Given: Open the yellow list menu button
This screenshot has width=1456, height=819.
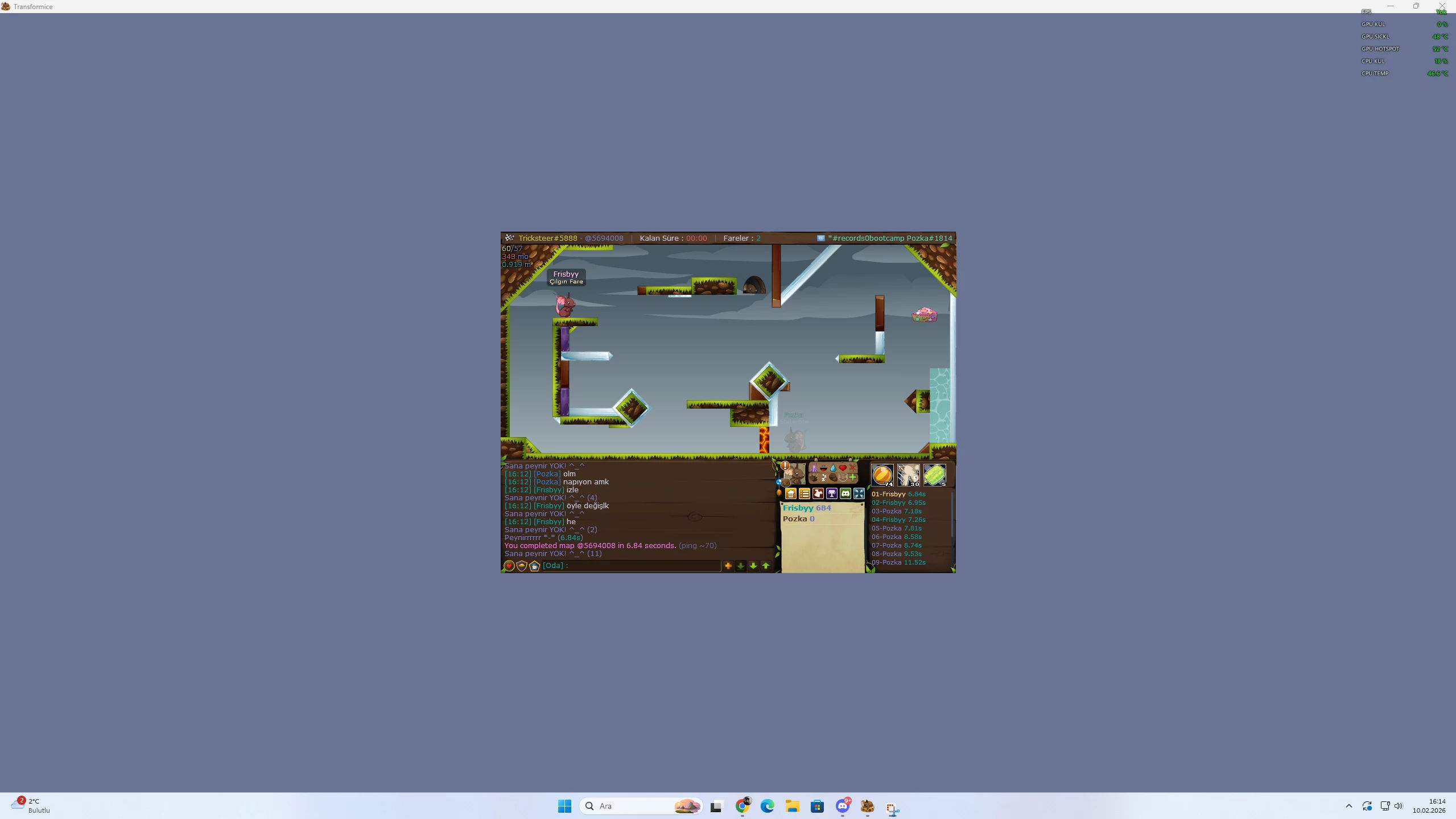Looking at the screenshot, I should tap(805, 493).
